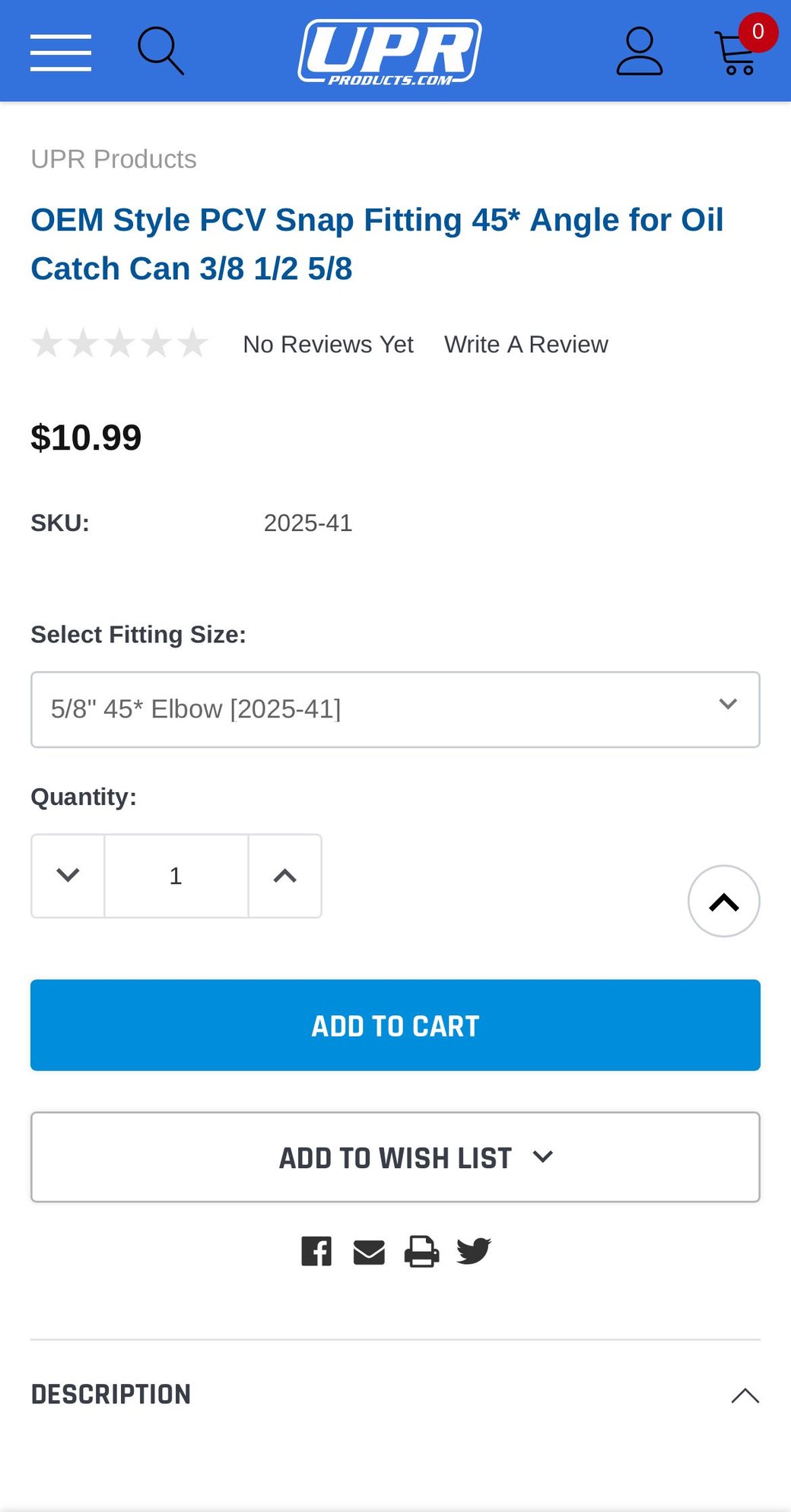Increase quantity with up arrow
This screenshot has width=791, height=1512.
(285, 876)
